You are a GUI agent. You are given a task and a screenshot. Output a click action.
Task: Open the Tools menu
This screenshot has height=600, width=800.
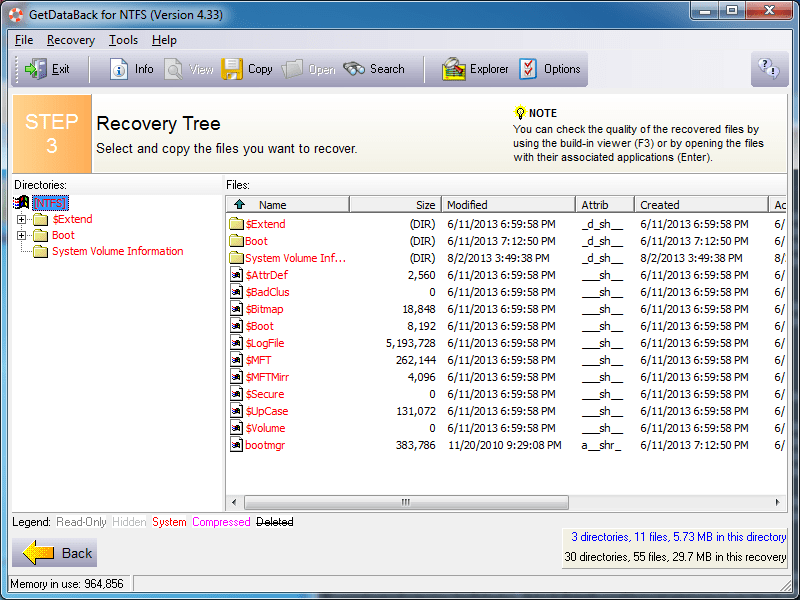click(124, 40)
